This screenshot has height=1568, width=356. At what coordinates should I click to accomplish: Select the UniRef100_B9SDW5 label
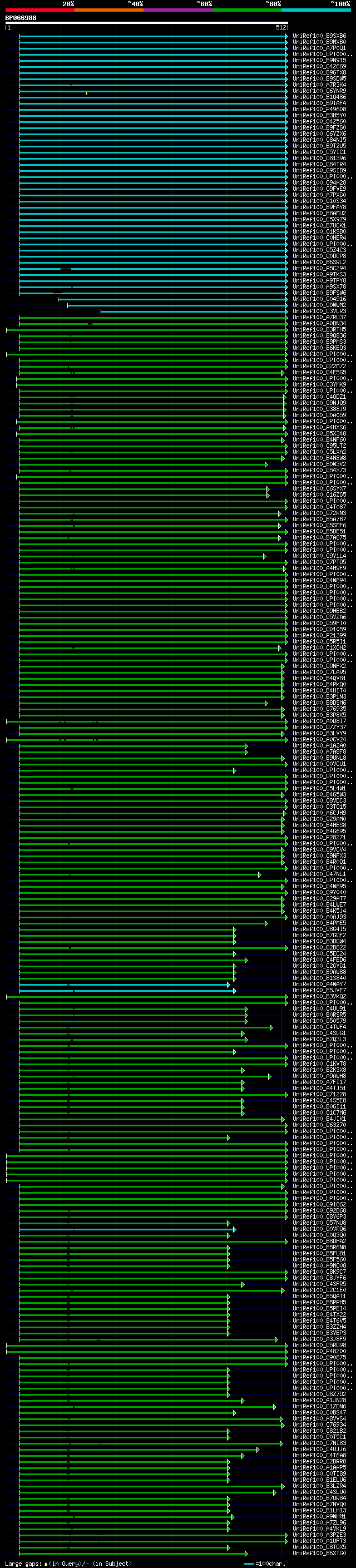(x=319, y=78)
